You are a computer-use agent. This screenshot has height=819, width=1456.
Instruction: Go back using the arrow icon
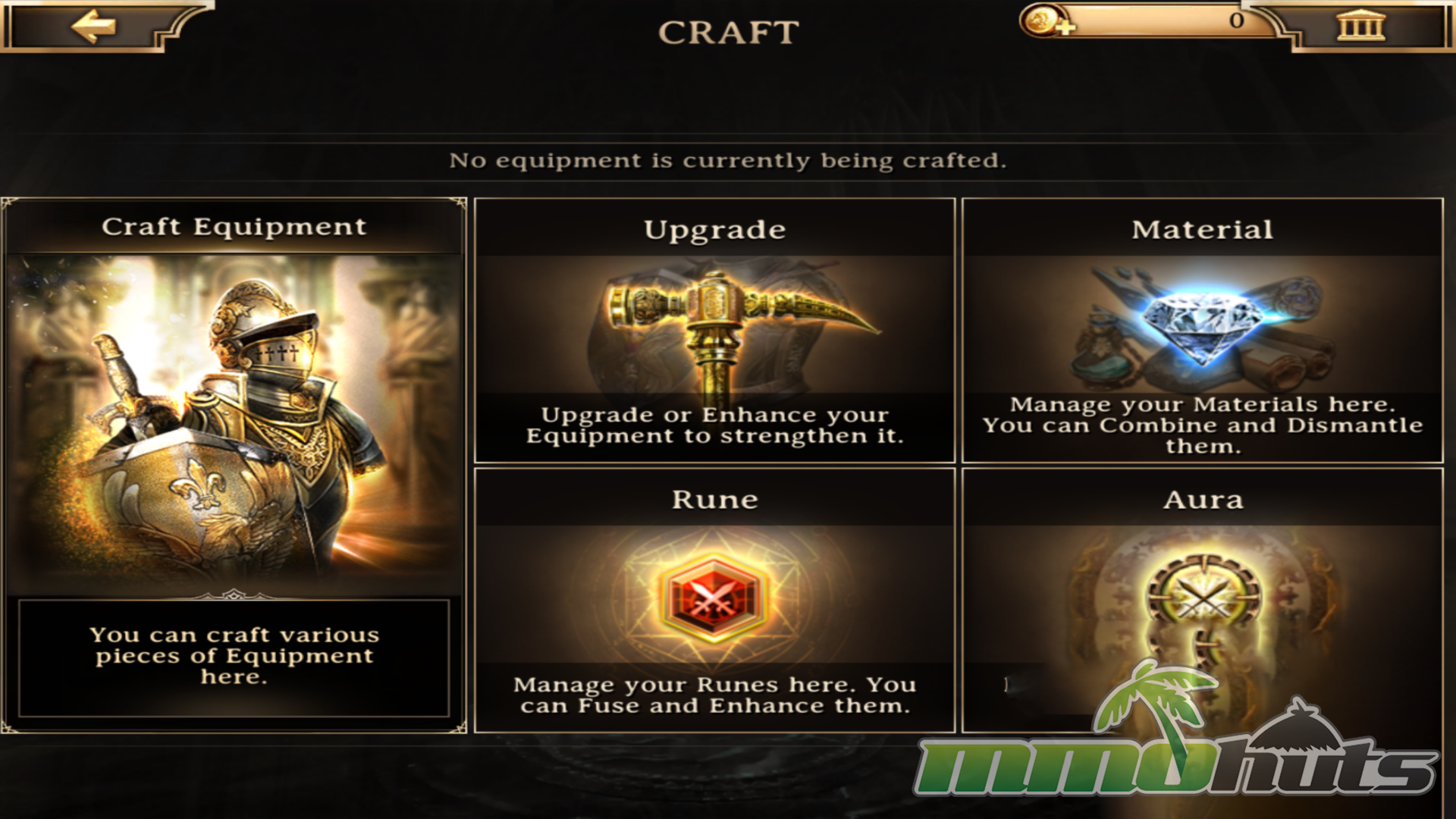click(x=93, y=27)
